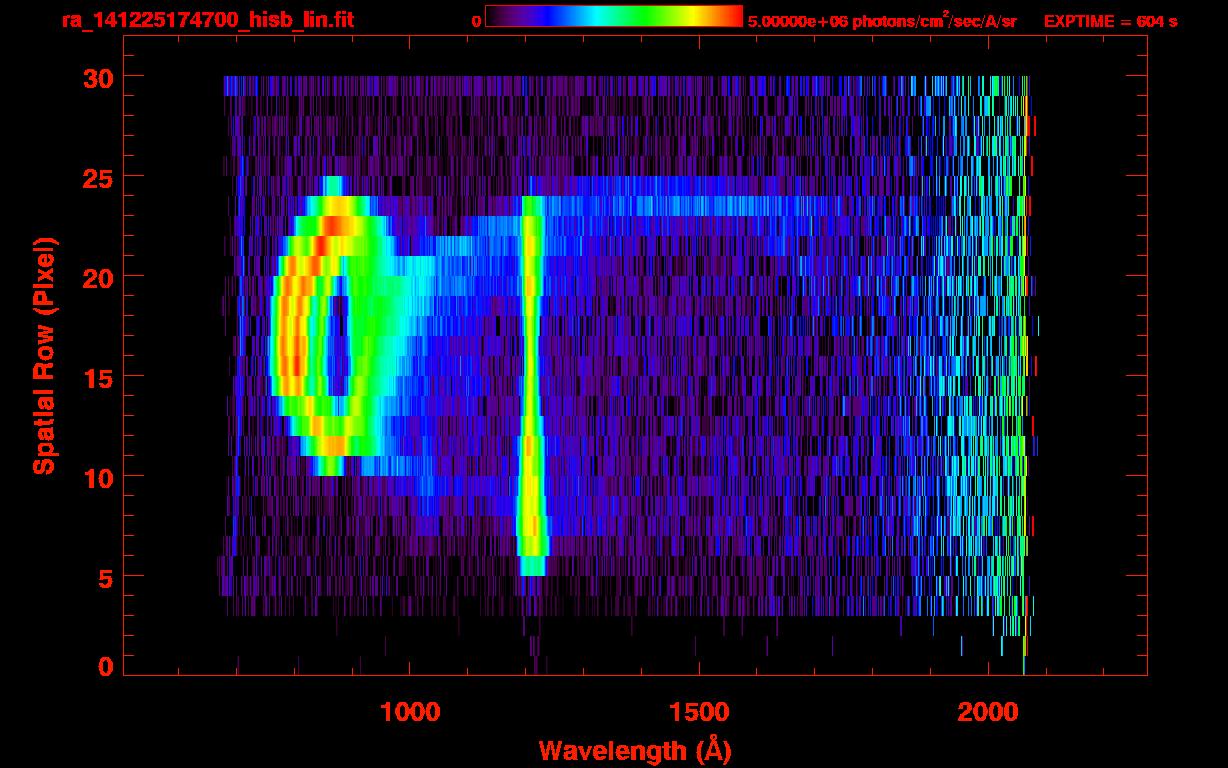Click the EXPTIME = 604 s label

[x=1110, y=21]
